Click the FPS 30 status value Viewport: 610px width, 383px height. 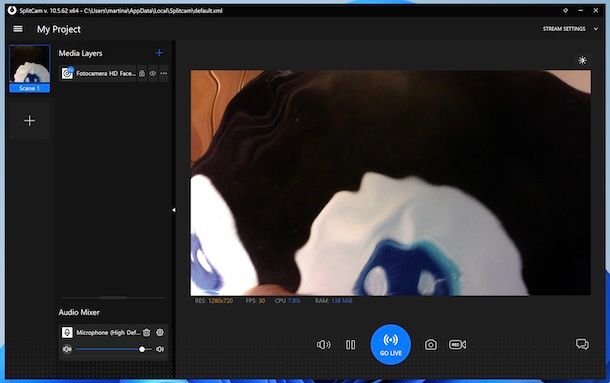click(x=255, y=300)
